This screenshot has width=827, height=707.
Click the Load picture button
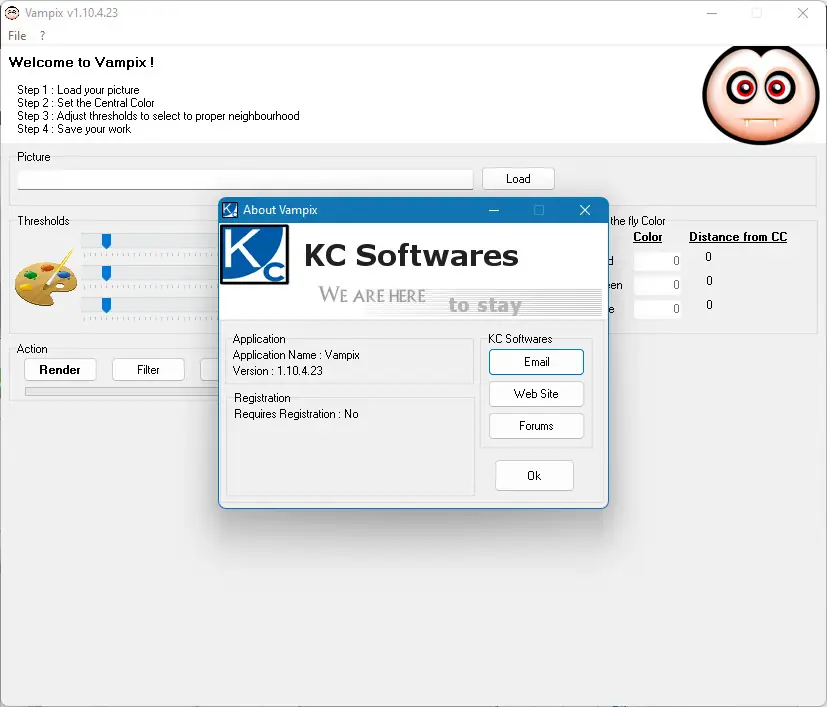518,179
